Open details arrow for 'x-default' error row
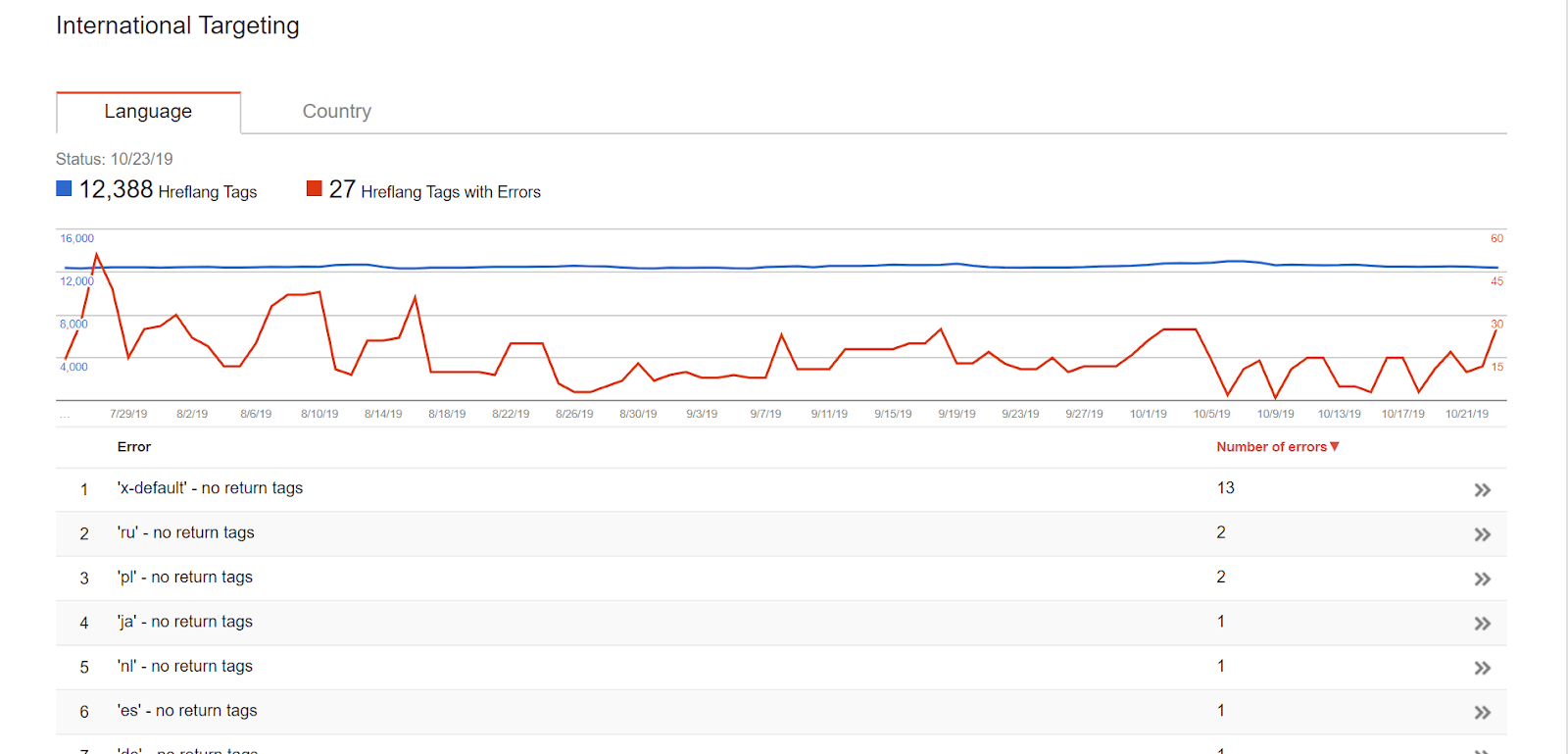The image size is (1568, 754). click(1483, 489)
